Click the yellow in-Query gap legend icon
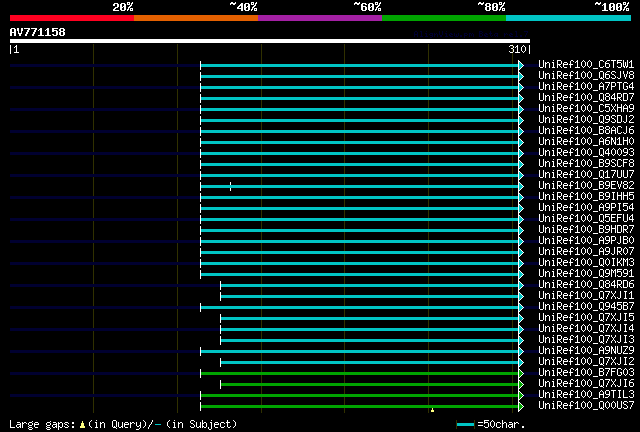The height and width of the screenshot is (432, 640). [x=82, y=425]
